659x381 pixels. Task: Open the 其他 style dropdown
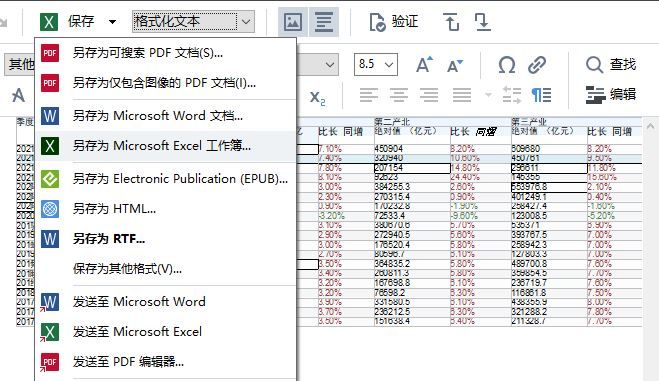pos(20,64)
